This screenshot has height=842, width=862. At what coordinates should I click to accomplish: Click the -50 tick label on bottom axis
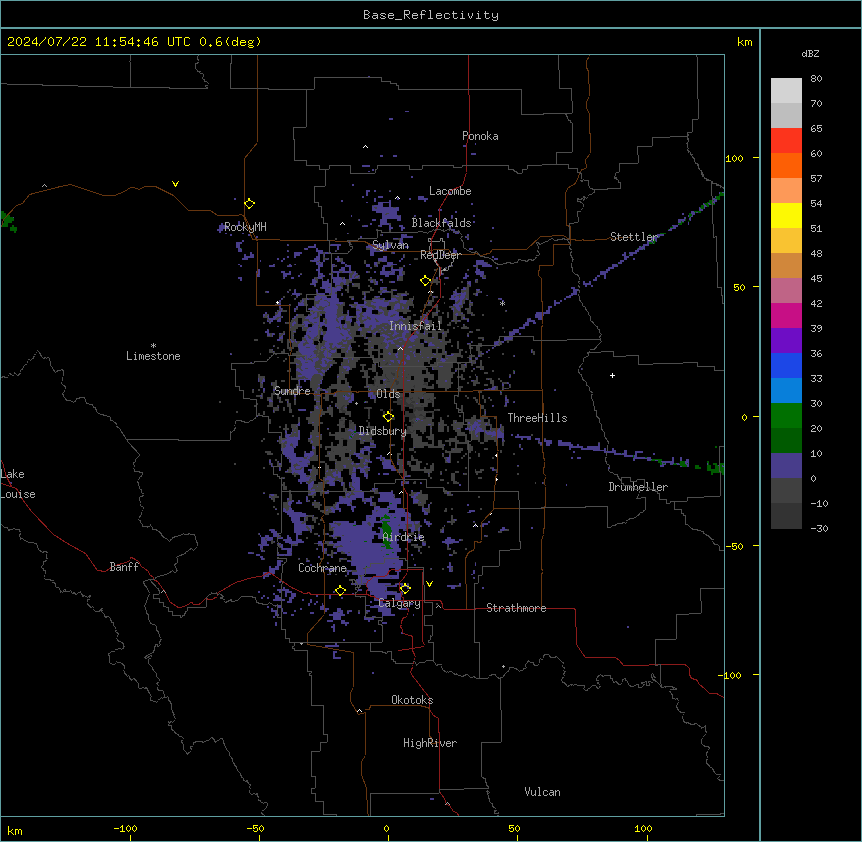(255, 828)
